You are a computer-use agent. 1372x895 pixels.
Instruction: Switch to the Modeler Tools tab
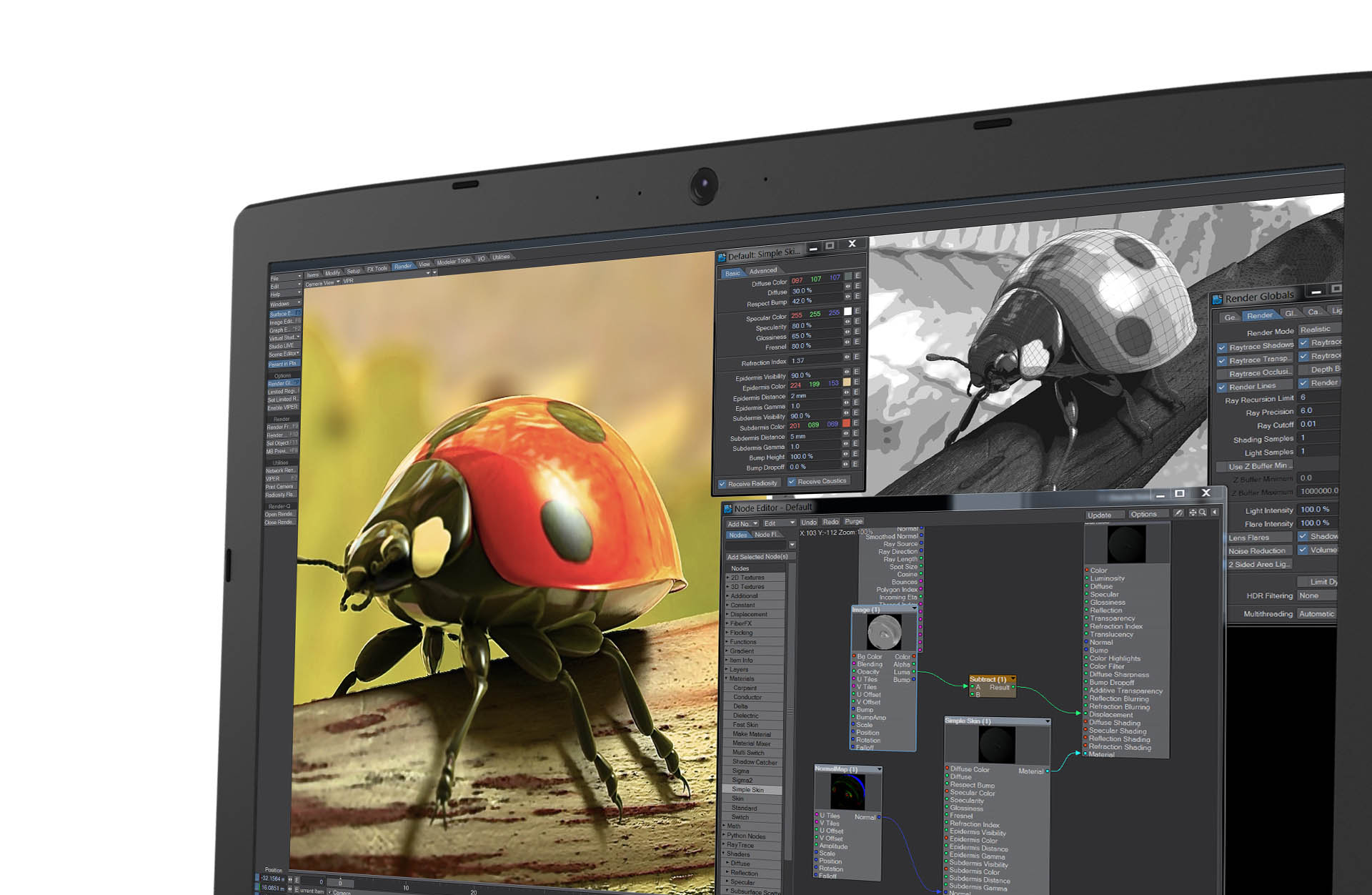454,262
